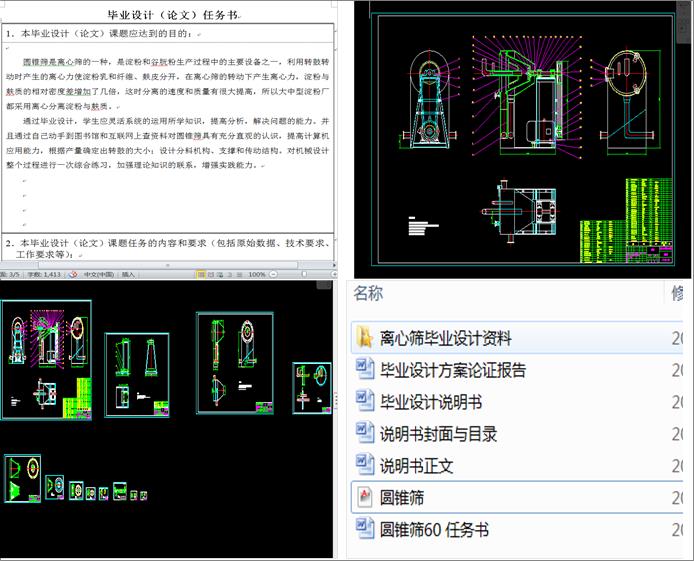Select the Word icon beside 毕业设计说明书

pos(365,401)
